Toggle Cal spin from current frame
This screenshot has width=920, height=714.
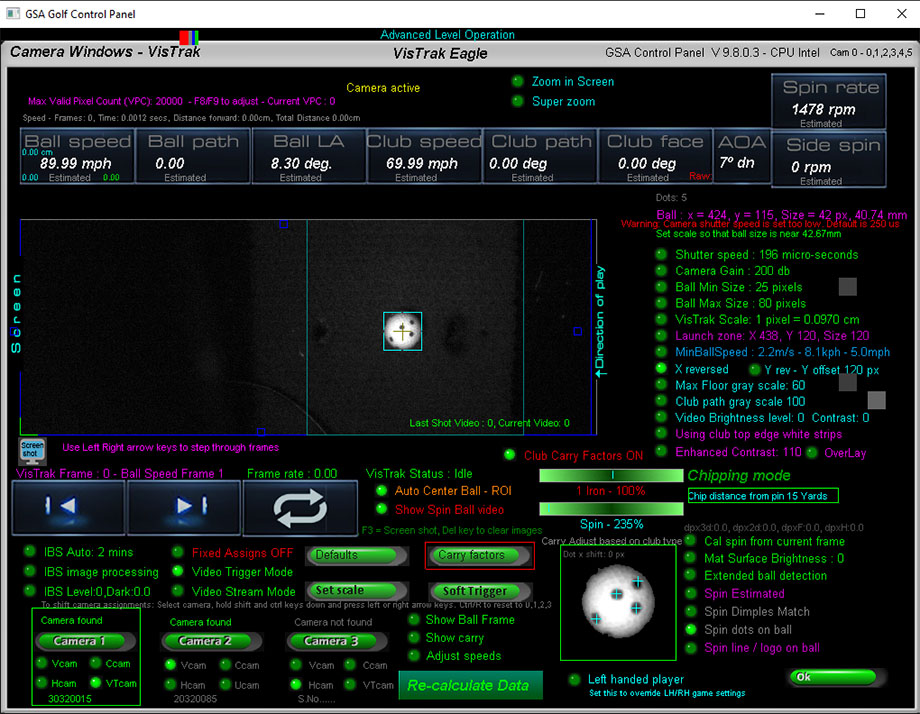(x=691, y=541)
